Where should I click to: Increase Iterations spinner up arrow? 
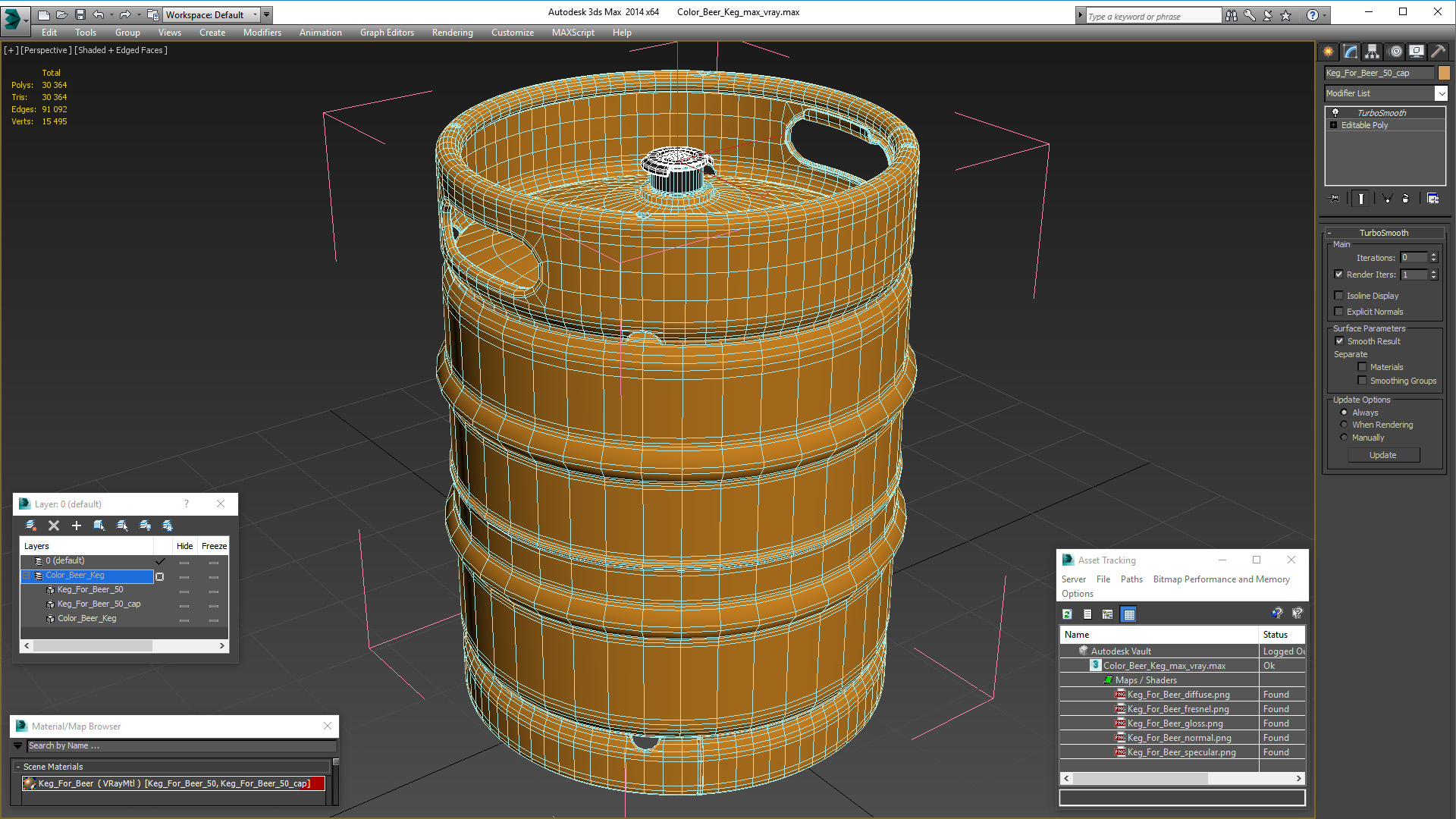[1433, 255]
